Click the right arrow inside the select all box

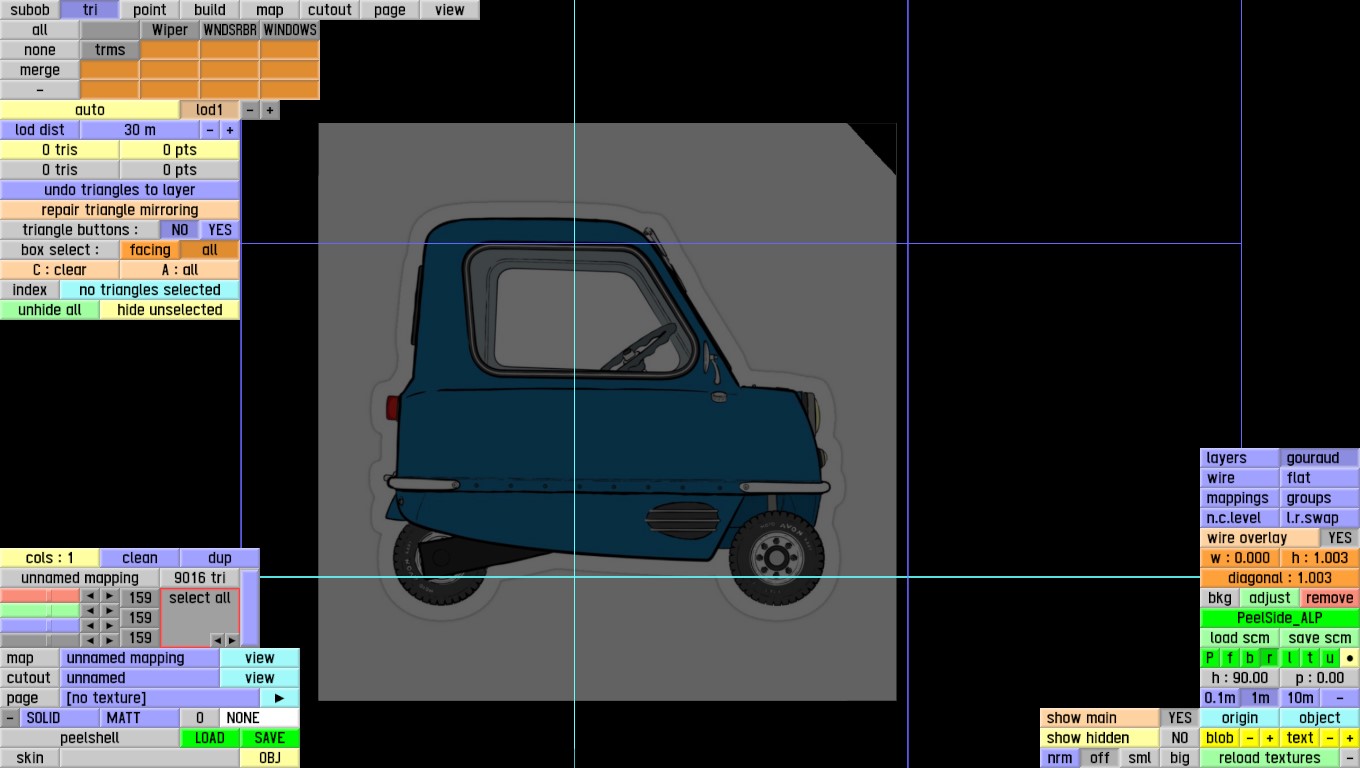(x=231, y=640)
